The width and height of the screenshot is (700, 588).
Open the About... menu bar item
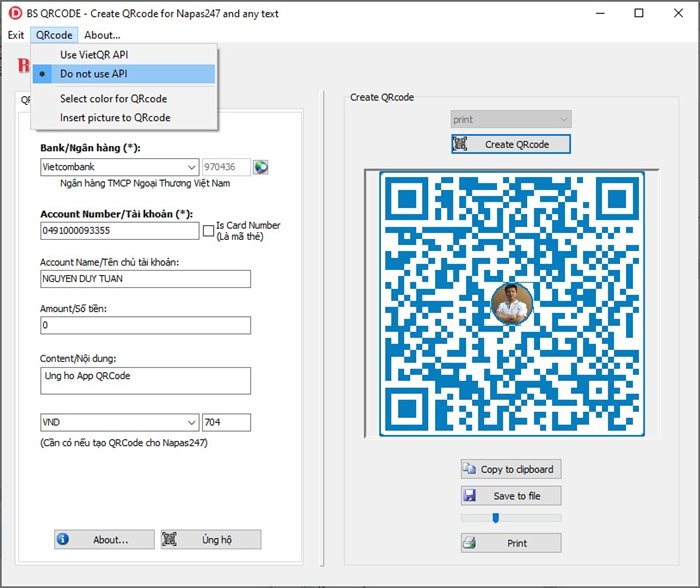[x=102, y=35]
